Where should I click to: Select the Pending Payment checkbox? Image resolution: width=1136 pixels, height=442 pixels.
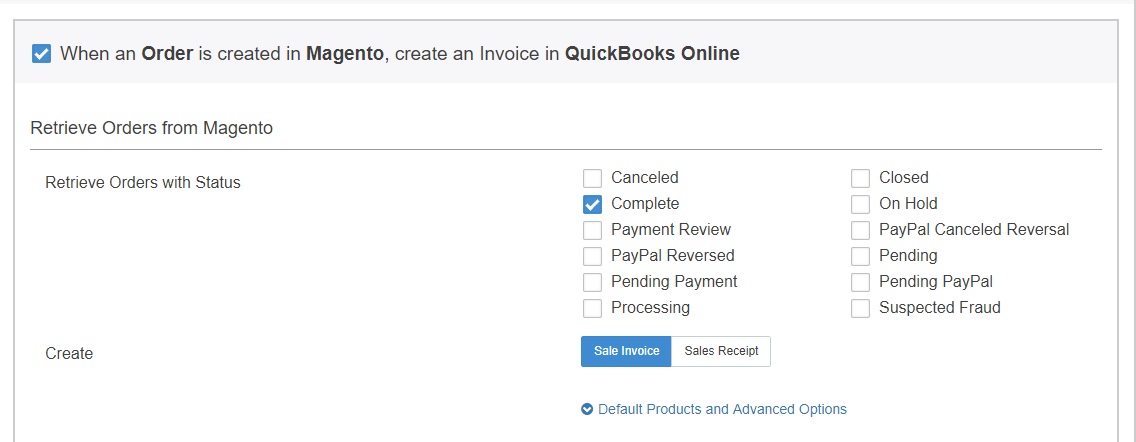(x=593, y=282)
